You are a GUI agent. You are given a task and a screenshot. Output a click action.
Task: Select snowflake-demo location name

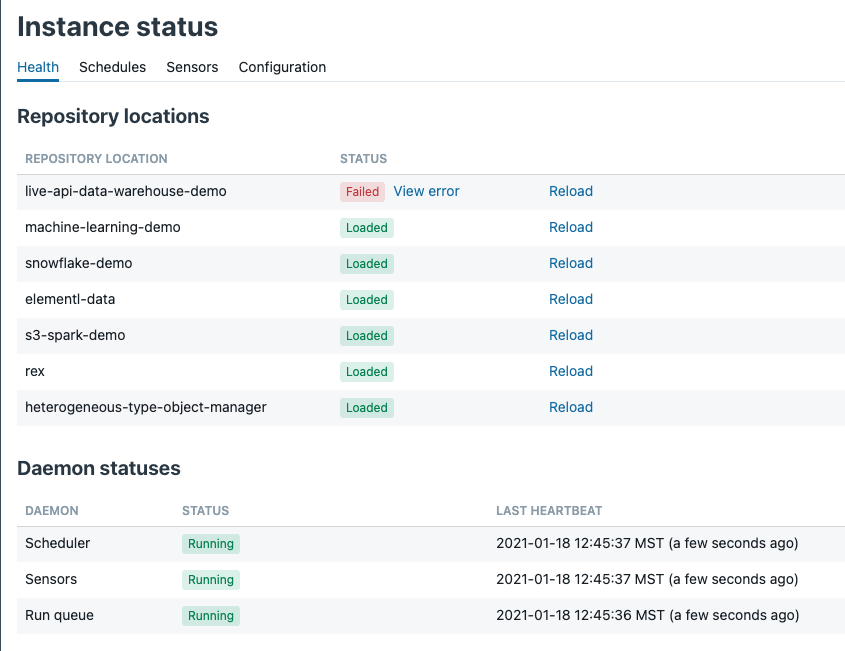click(79, 264)
